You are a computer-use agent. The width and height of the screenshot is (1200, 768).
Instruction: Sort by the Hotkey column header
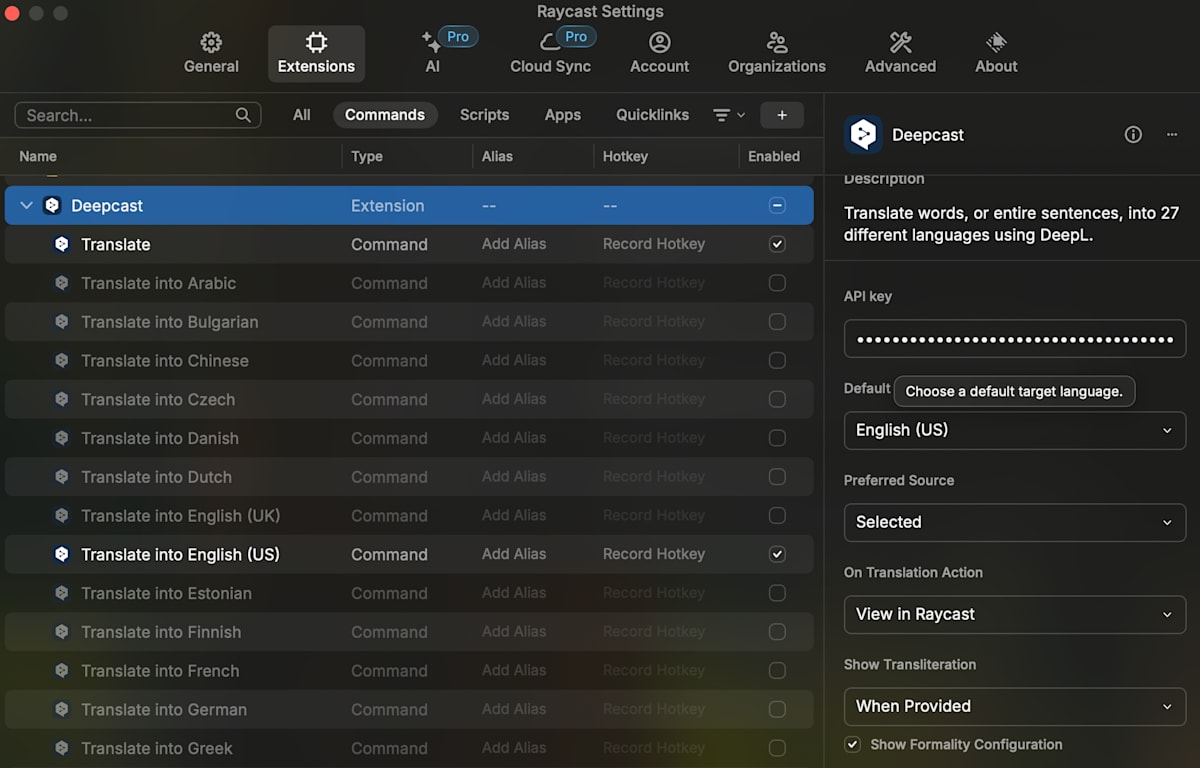pyautogui.click(x=625, y=156)
